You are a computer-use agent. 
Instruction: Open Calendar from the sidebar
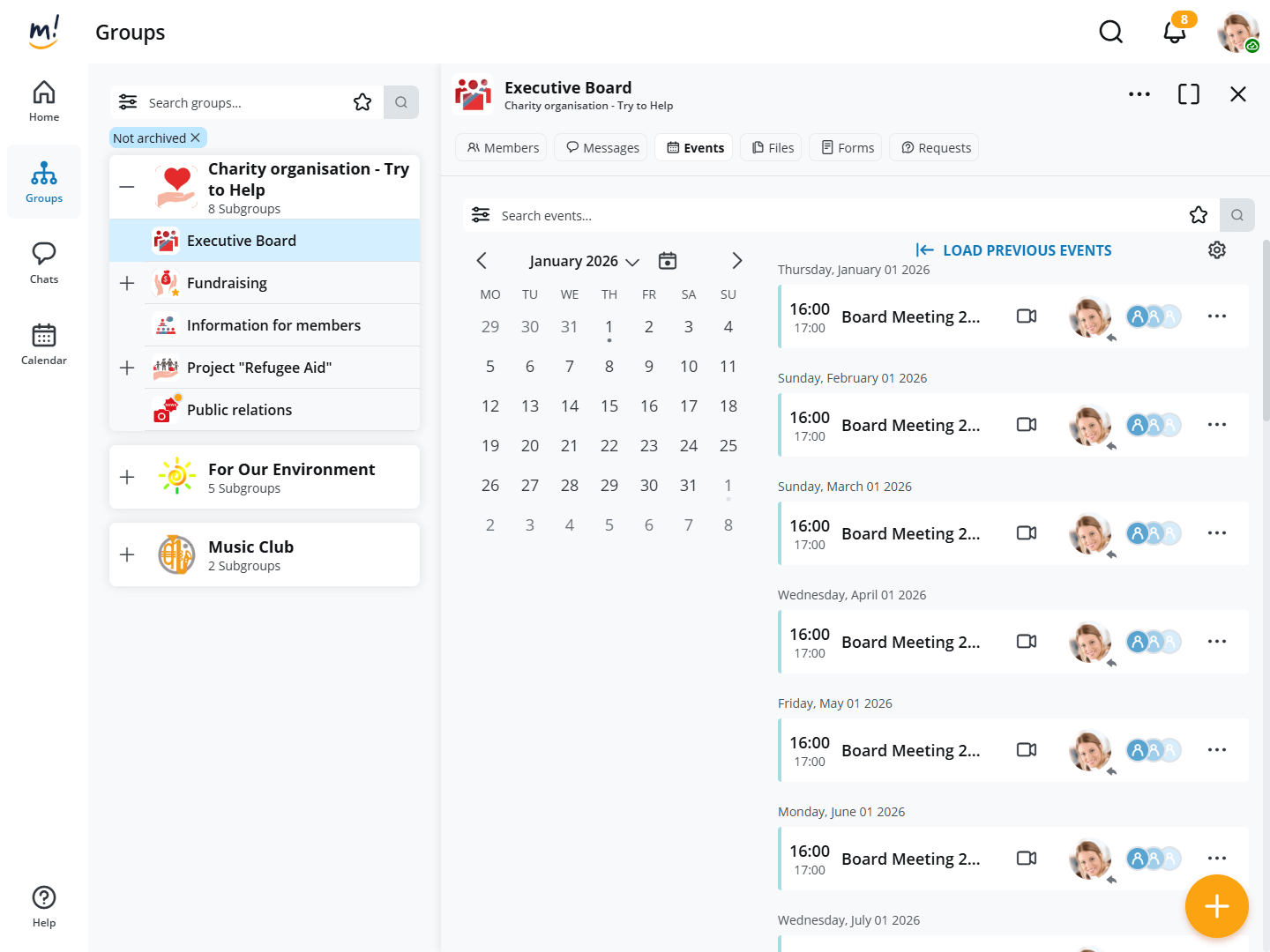coord(44,344)
